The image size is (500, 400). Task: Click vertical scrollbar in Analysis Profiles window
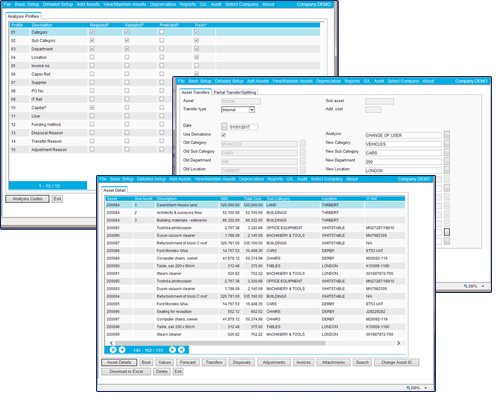click(336, 33)
